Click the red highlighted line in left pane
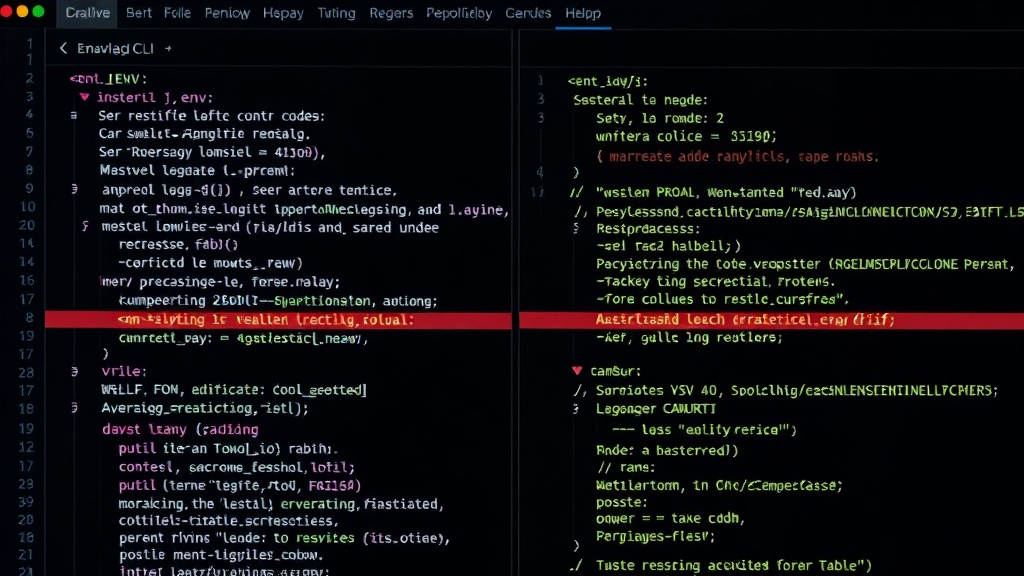This screenshot has height=576, width=1024. click(x=278, y=320)
